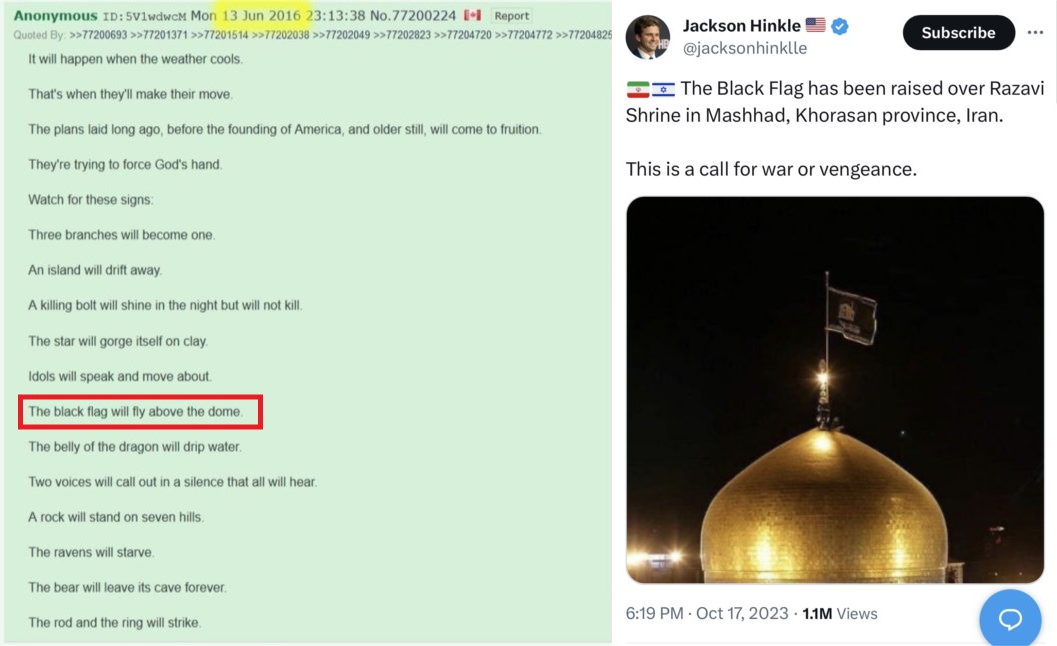This screenshot has width=1057, height=646.
Task: Click the Canadian flag icon on post
Action: [473, 16]
